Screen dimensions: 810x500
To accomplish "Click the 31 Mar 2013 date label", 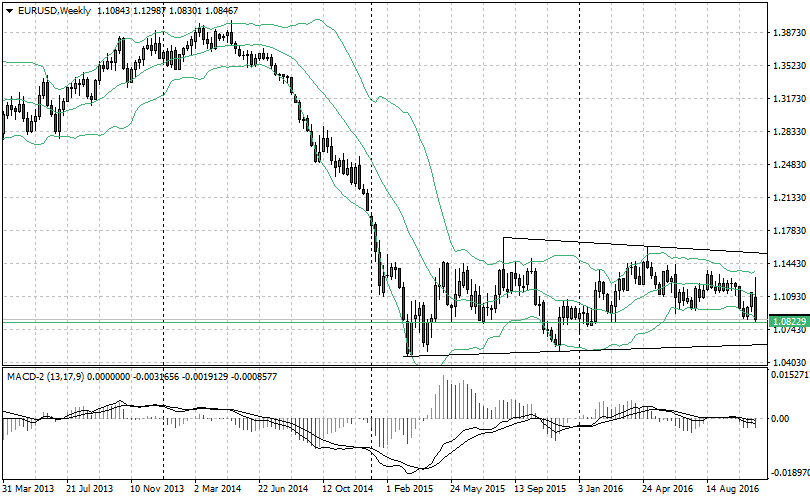I will pyautogui.click(x=28, y=489).
